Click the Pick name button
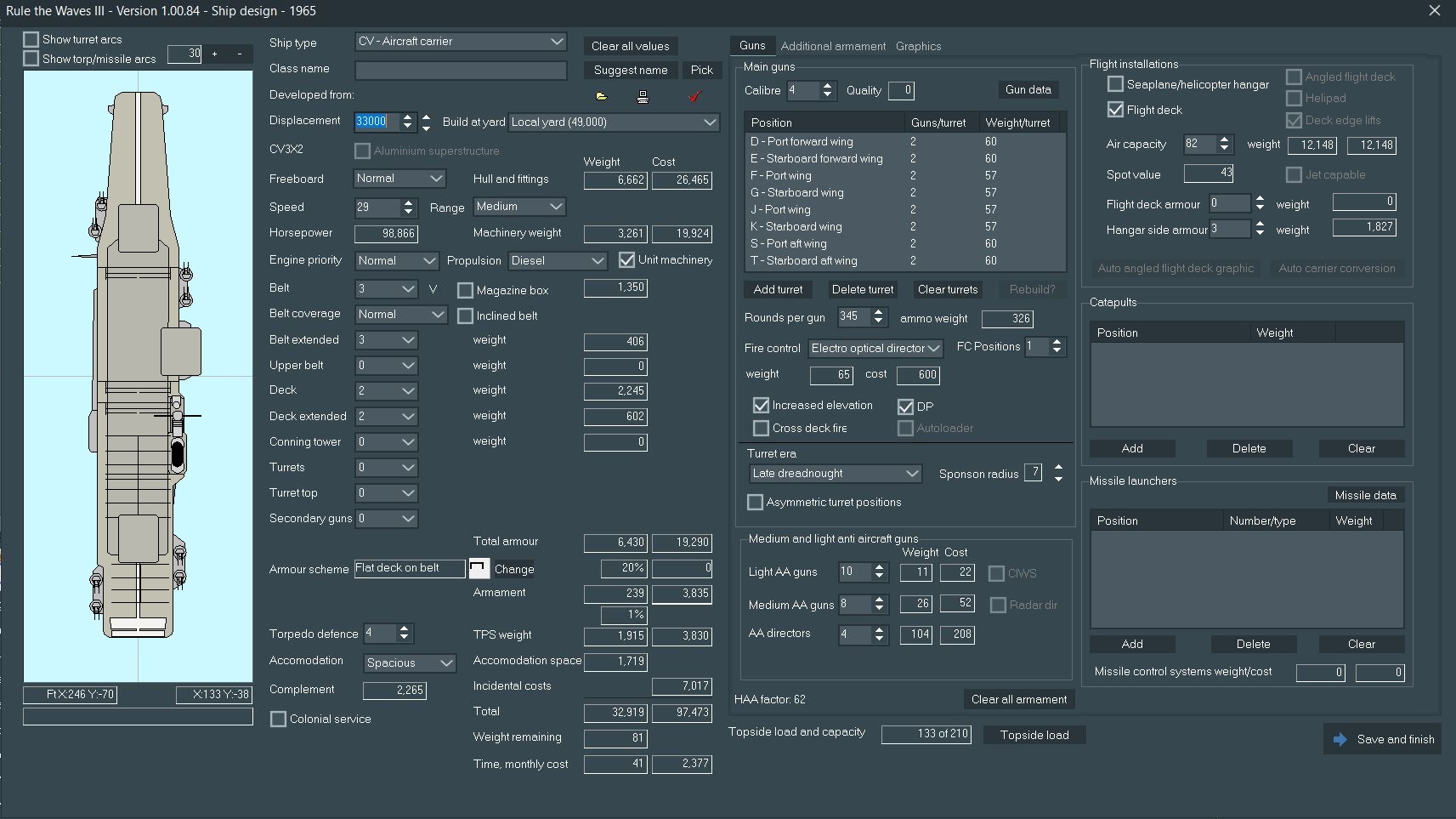This screenshot has width=1456, height=819. click(701, 70)
